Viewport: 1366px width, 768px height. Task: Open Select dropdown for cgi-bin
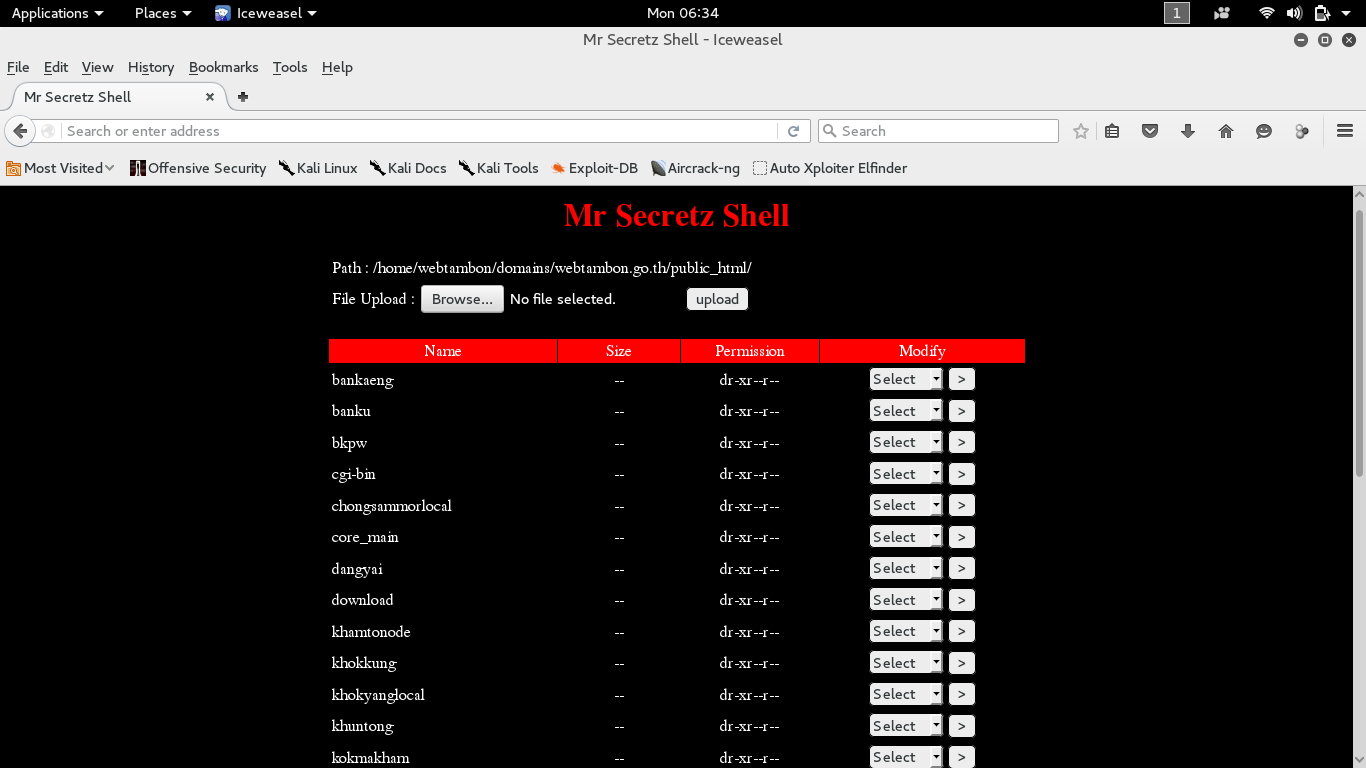[906, 474]
